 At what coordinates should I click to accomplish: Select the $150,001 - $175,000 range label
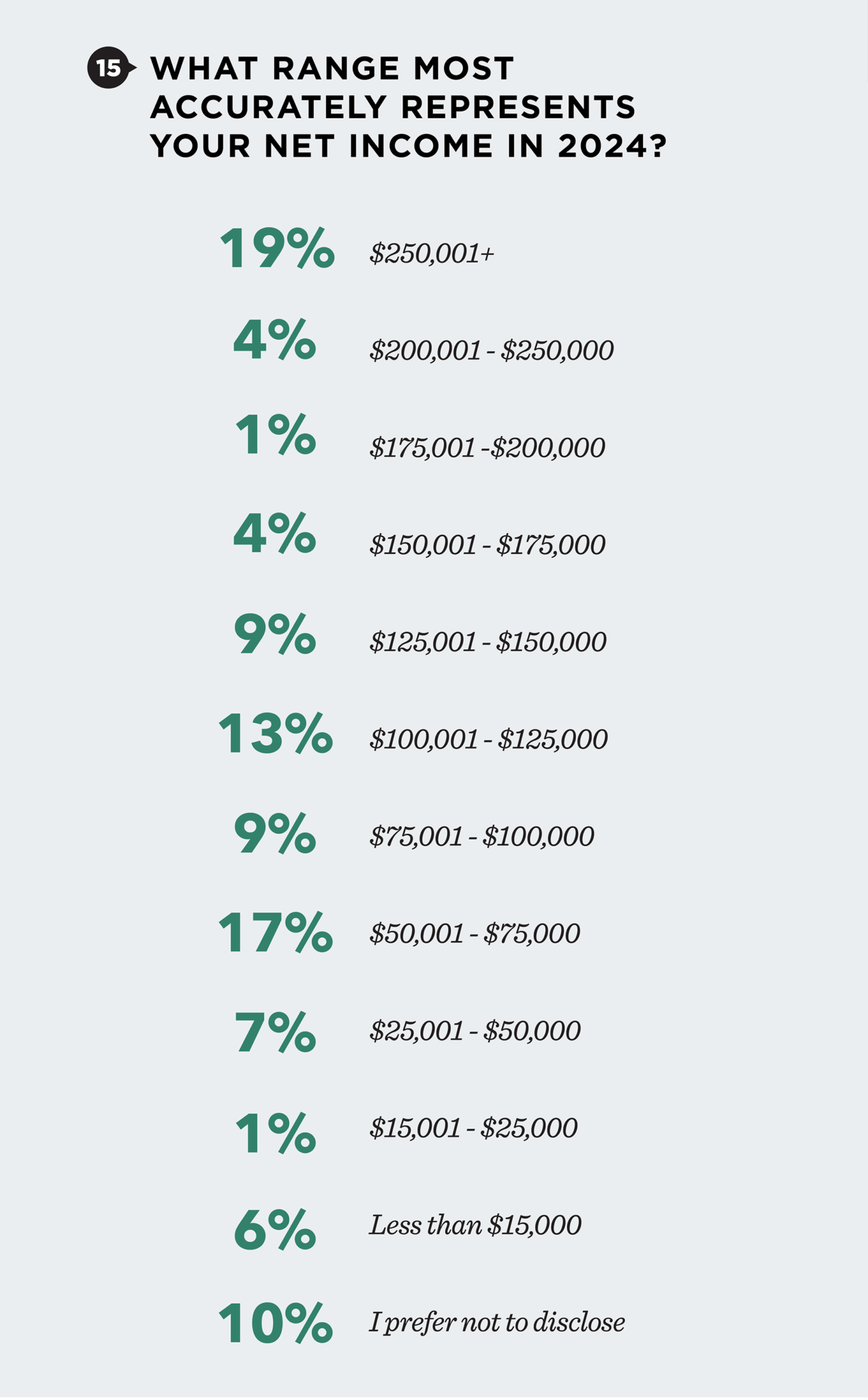(x=487, y=545)
